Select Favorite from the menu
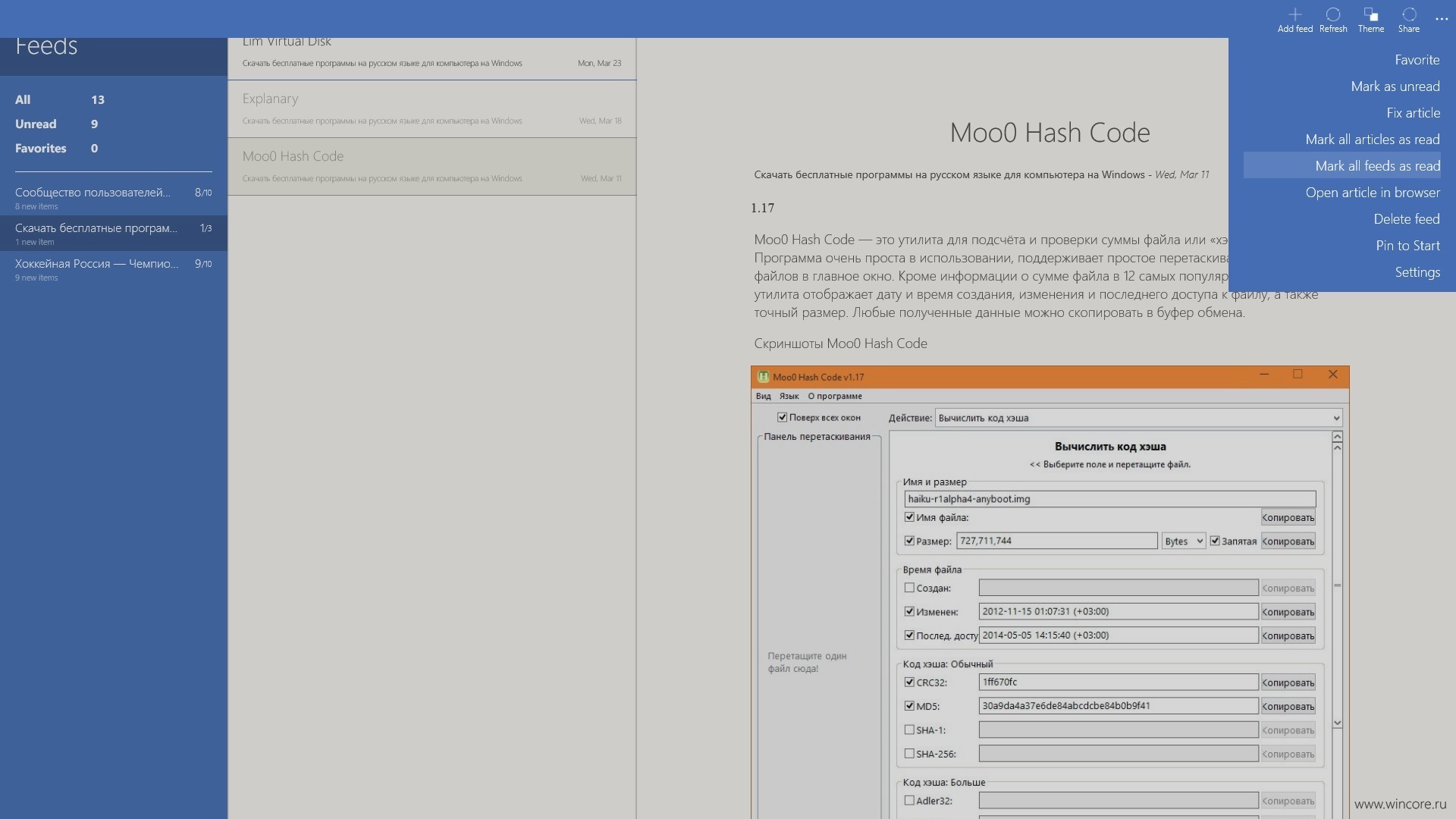Viewport: 1456px width, 819px height. (1417, 60)
